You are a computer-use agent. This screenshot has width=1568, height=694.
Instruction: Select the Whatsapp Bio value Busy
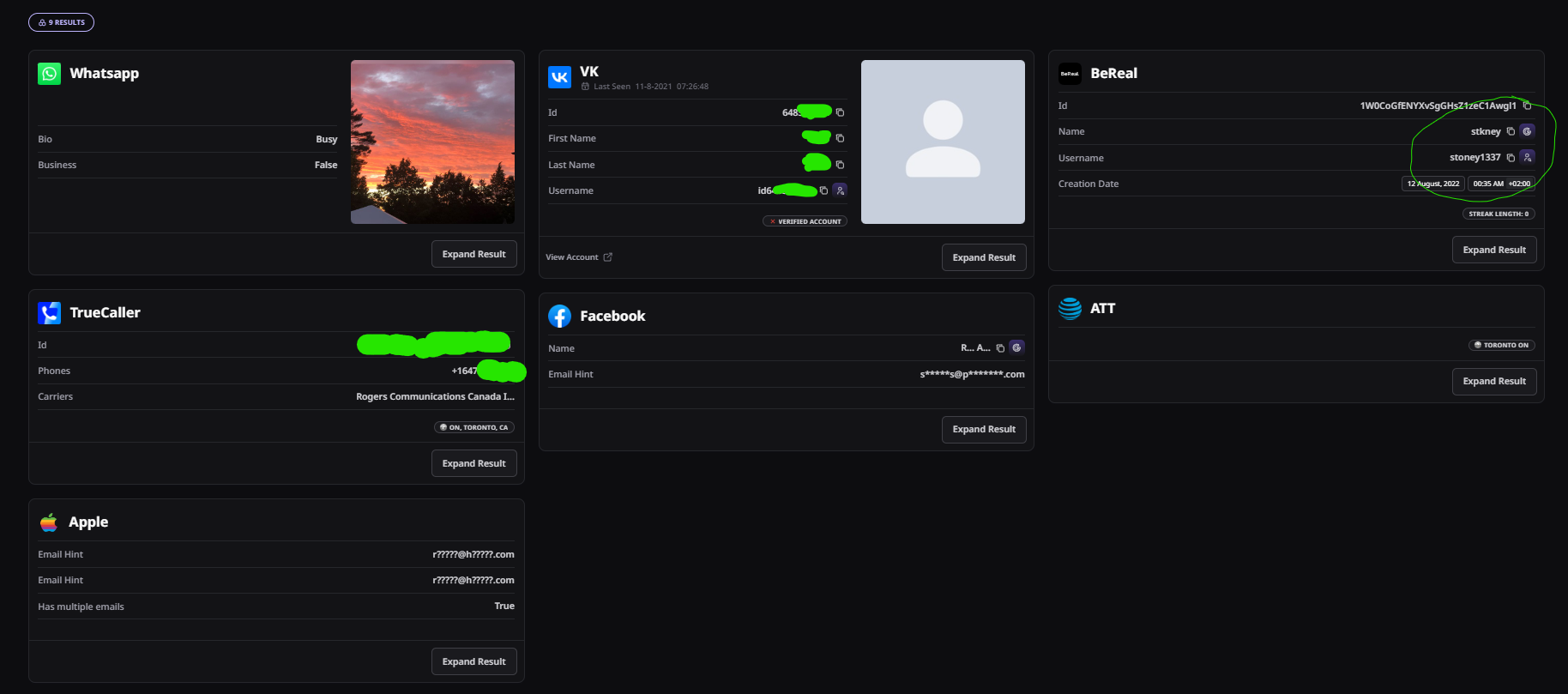click(326, 139)
